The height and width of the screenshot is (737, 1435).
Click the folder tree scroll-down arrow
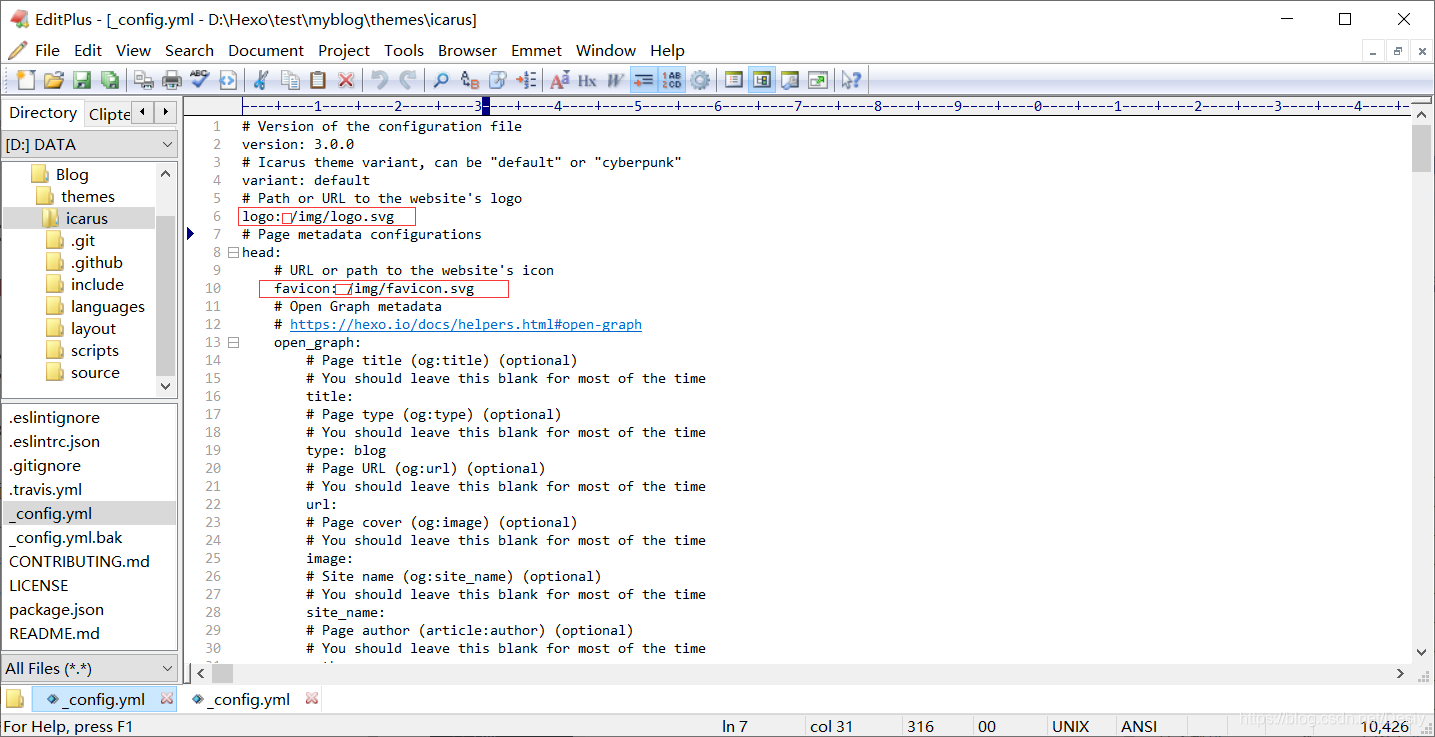[x=166, y=385]
